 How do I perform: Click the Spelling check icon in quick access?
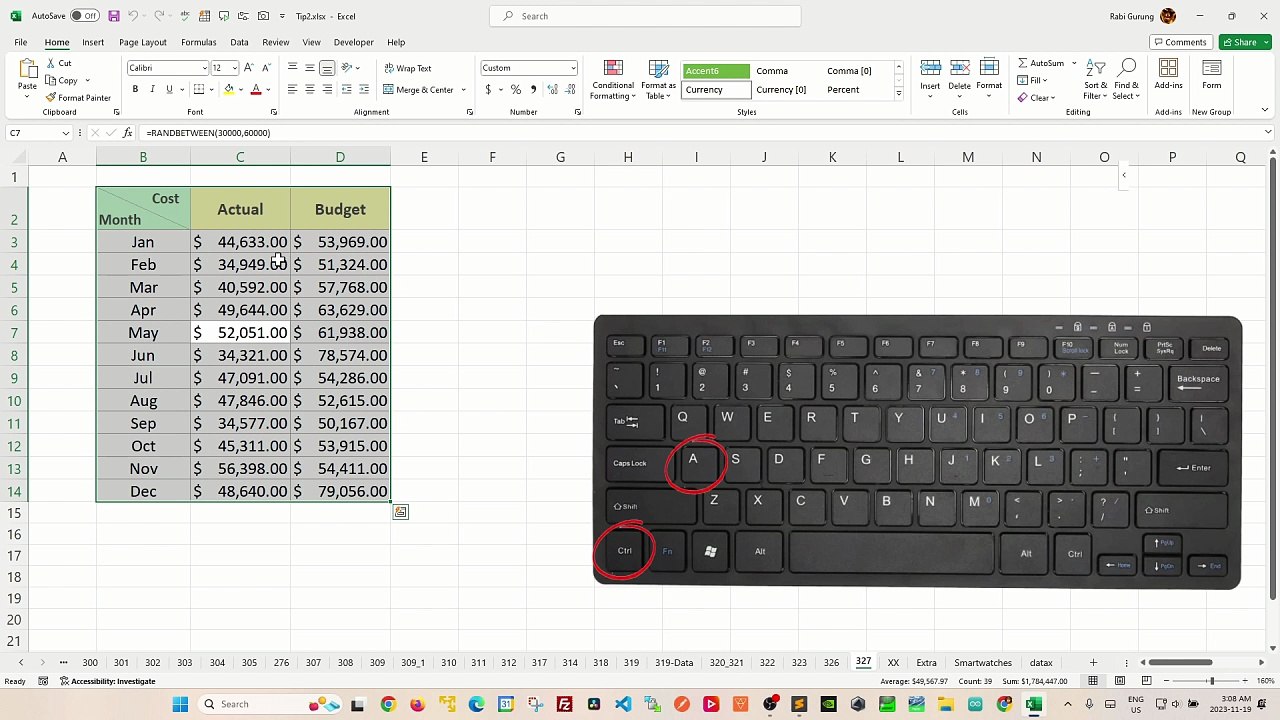pos(184,16)
